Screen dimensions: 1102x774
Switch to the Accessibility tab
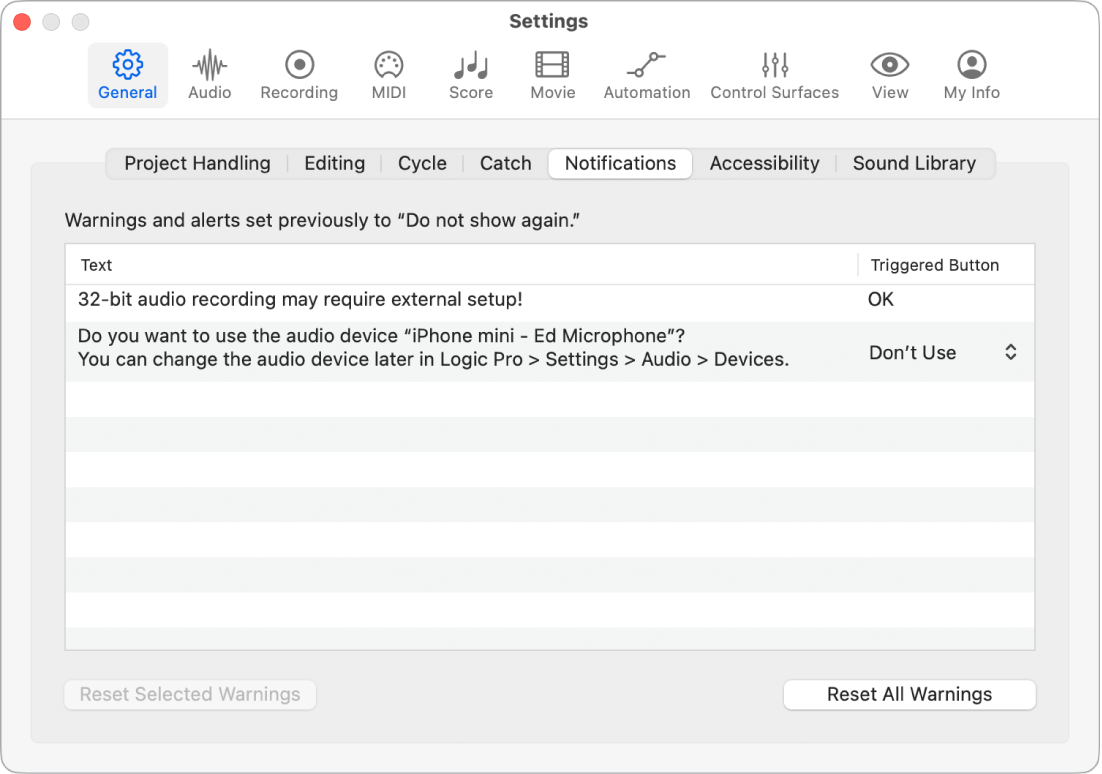(764, 163)
